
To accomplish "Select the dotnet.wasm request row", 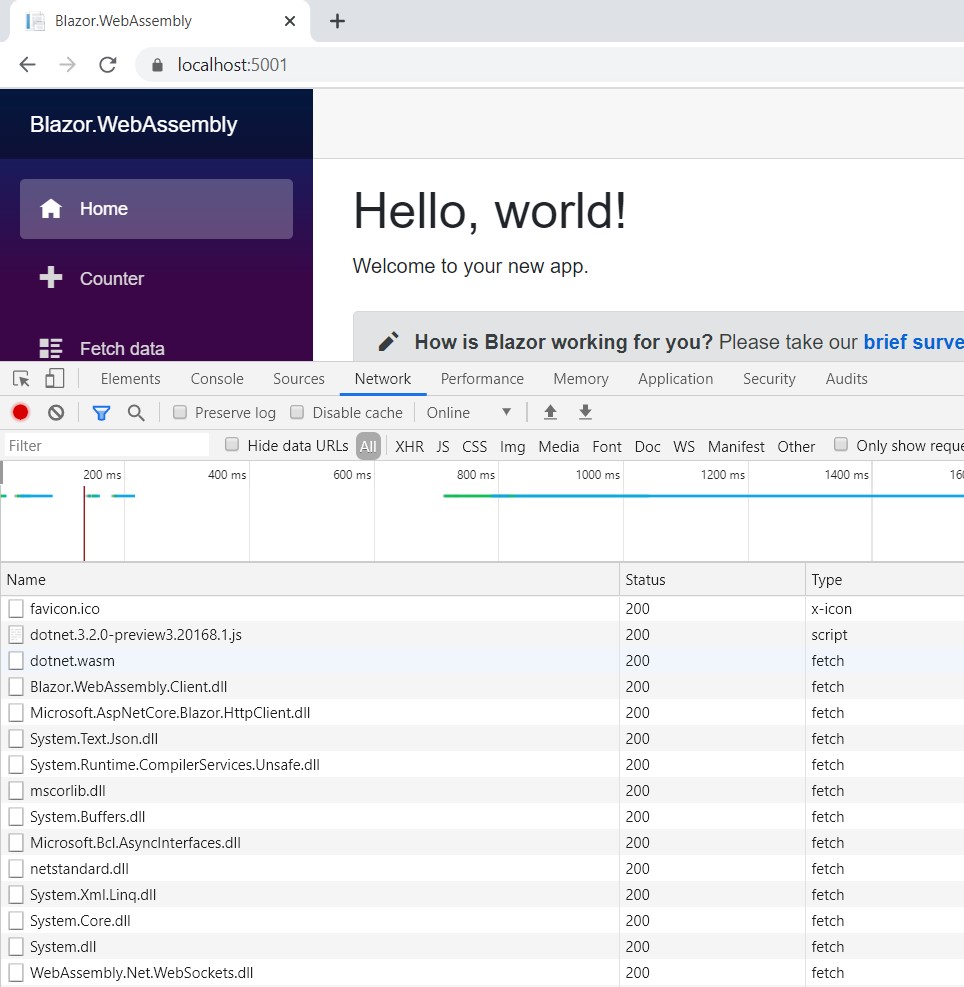I will [x=482, y=661].
